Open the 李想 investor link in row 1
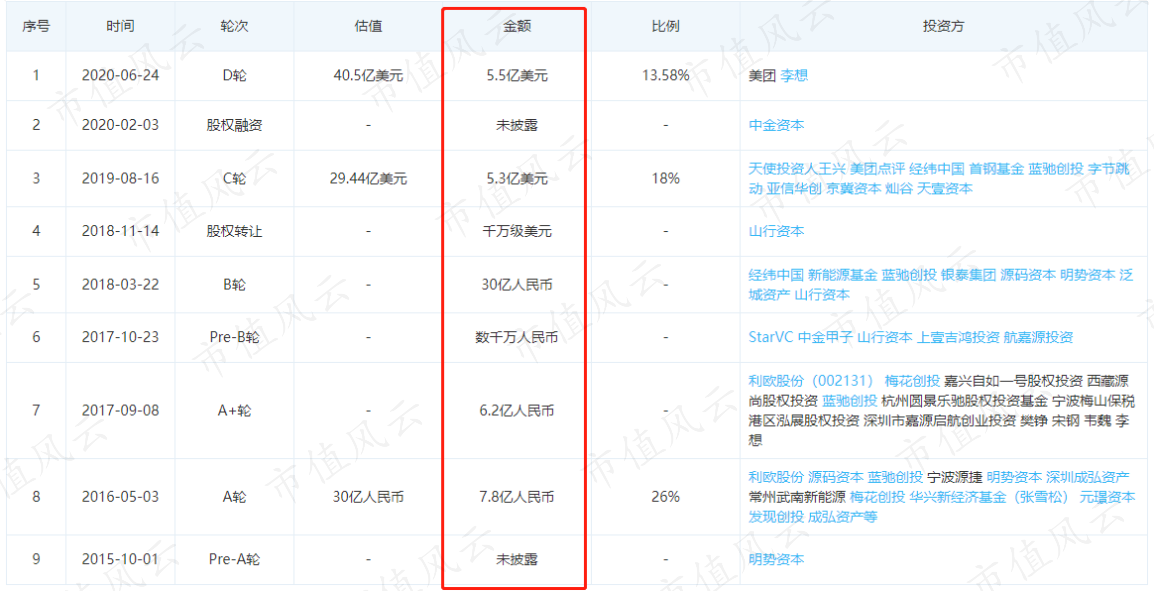 tap(793, 75)
